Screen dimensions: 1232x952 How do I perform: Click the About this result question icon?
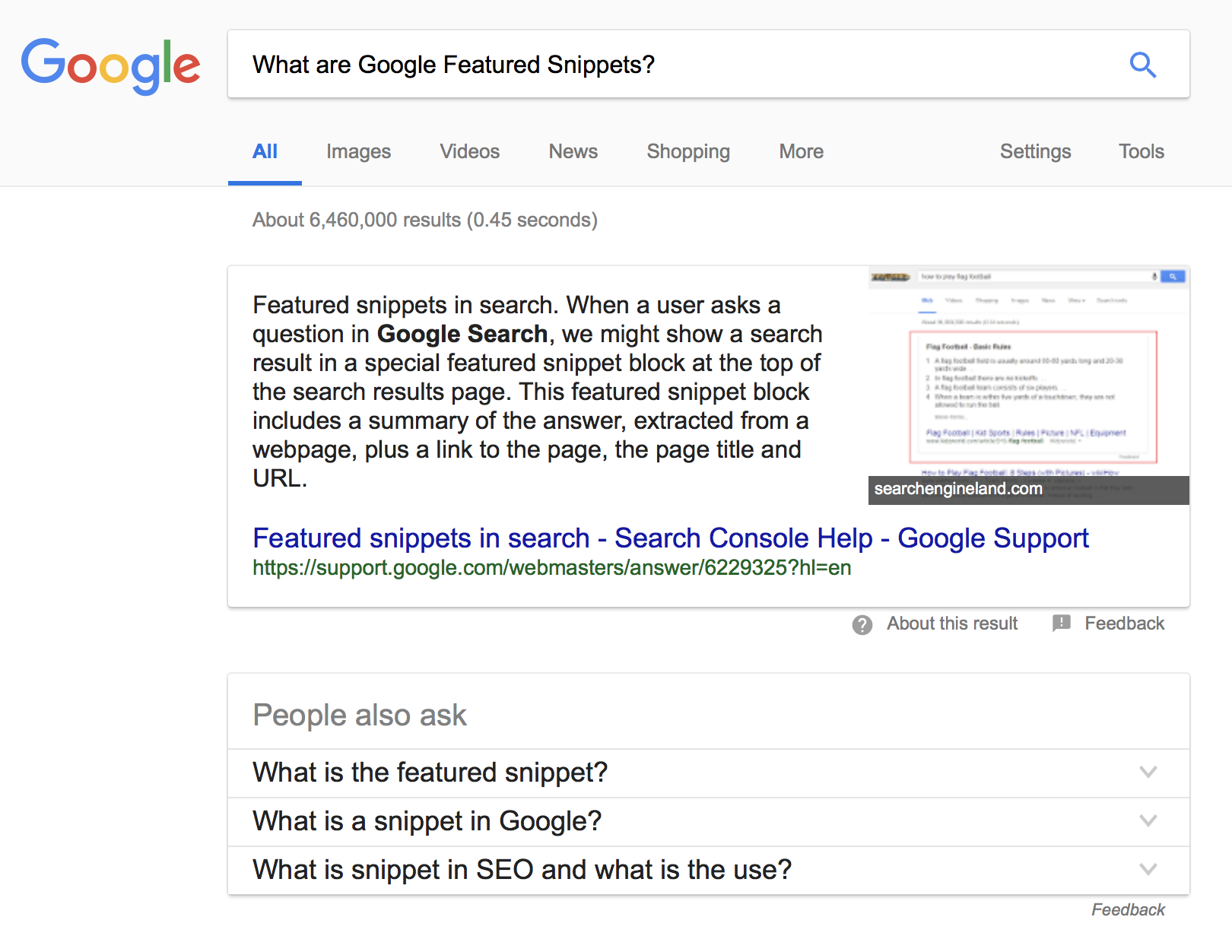click(x=862, y=624)
